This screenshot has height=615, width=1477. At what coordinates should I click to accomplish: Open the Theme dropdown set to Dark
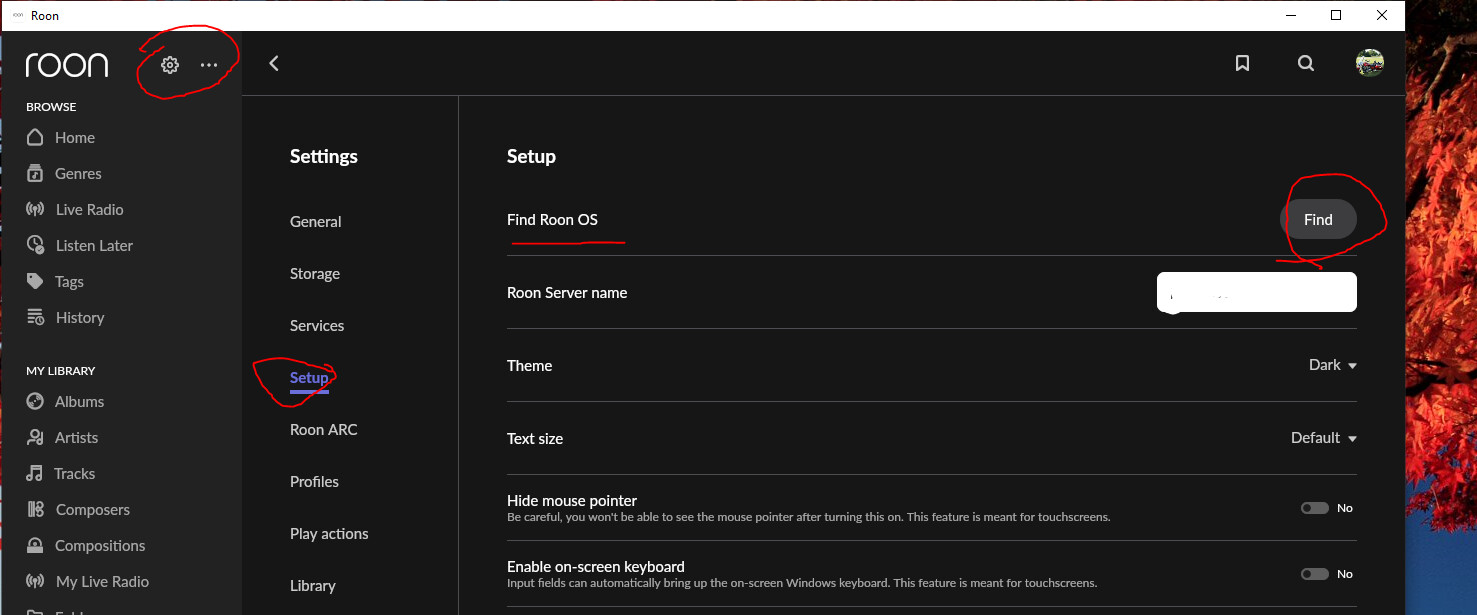point(1332,365)
